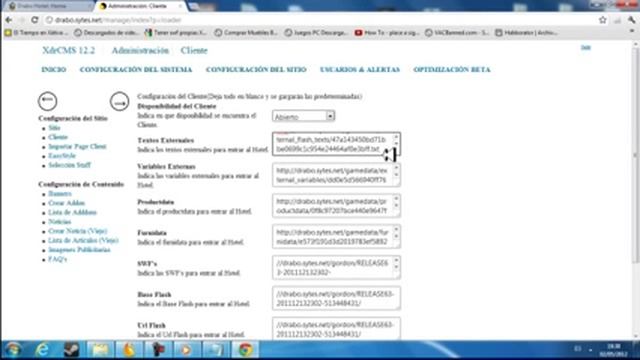
Task: Open the Importar Page Client link
Action: coord(77,147)
